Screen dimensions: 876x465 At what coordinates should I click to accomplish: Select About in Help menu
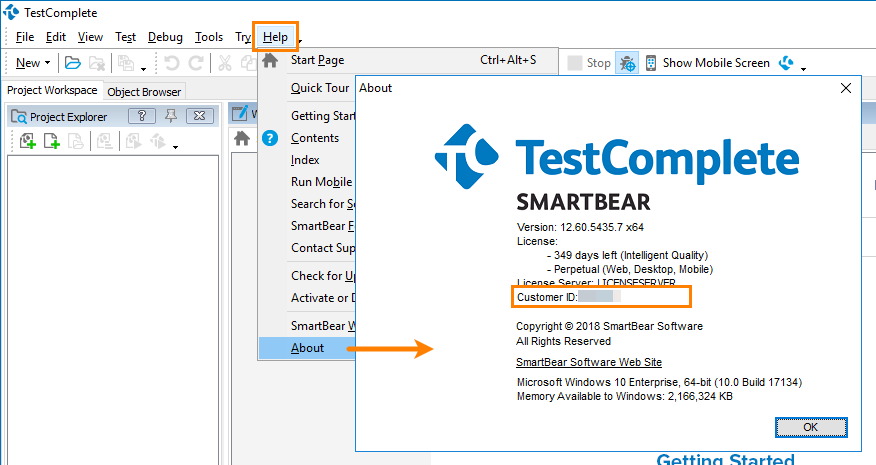click(x=307, y=348)
